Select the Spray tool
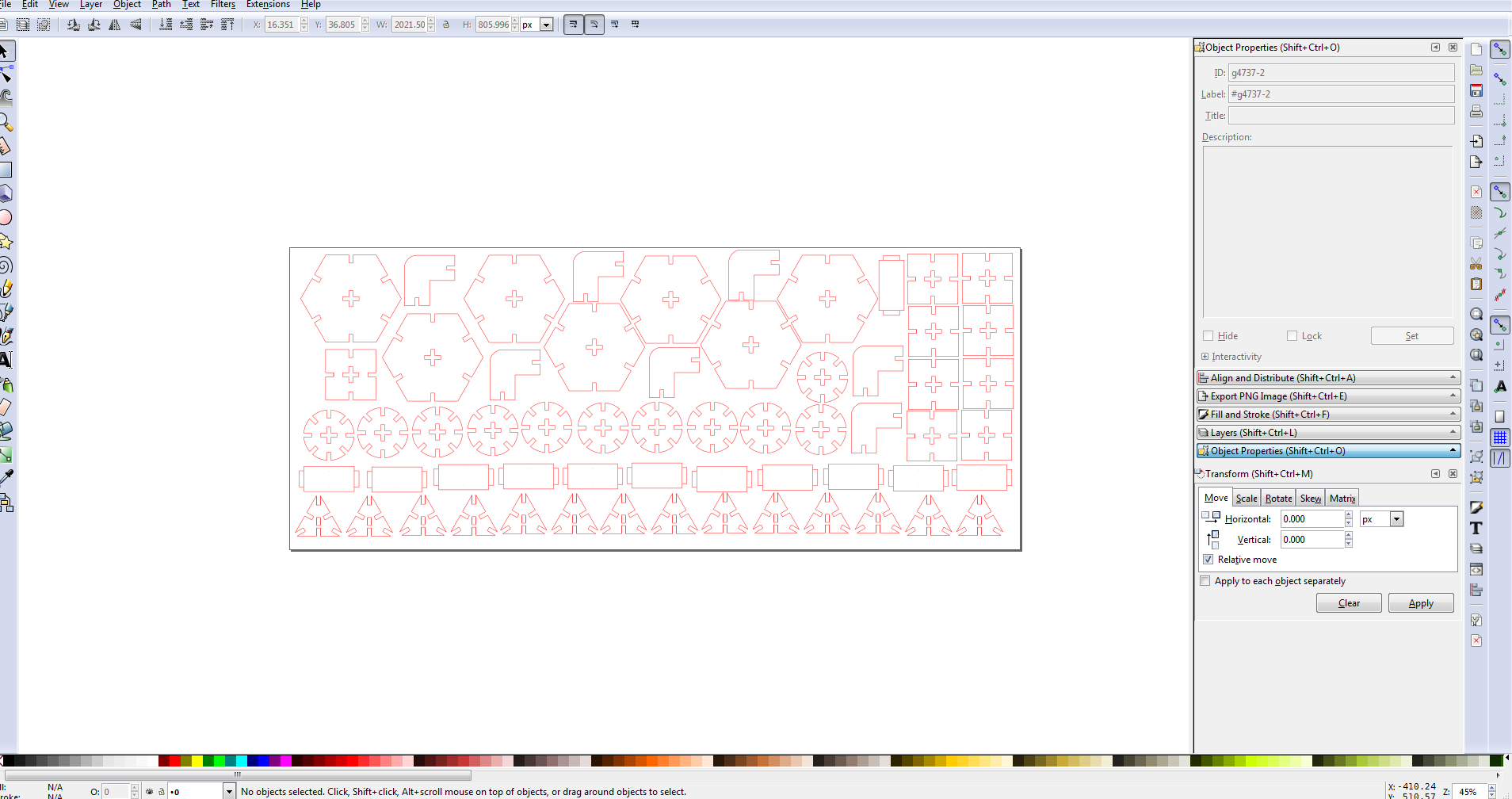1512x799 pixels. [5, 384]
